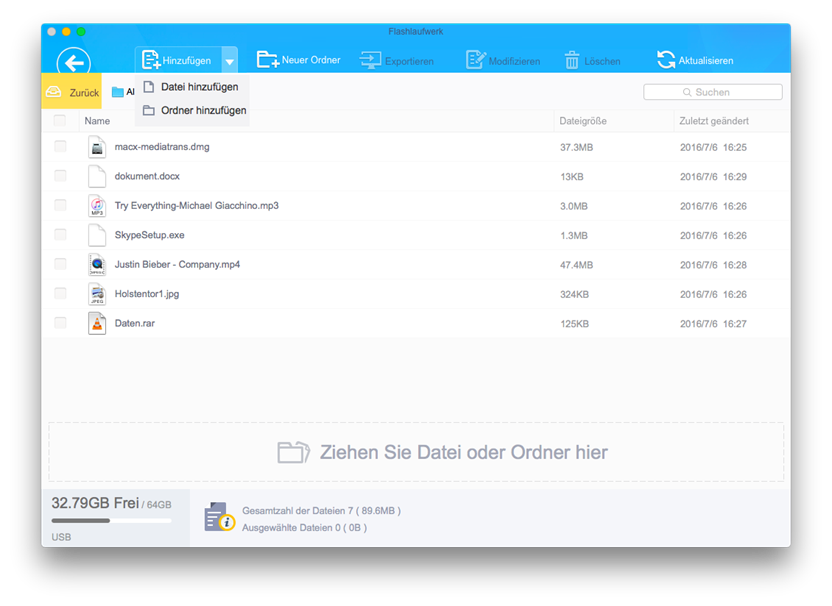The width and height of the screenshot is (832, 606).
Task: Check the box for Daten.rar
Action: pos(60,323)
